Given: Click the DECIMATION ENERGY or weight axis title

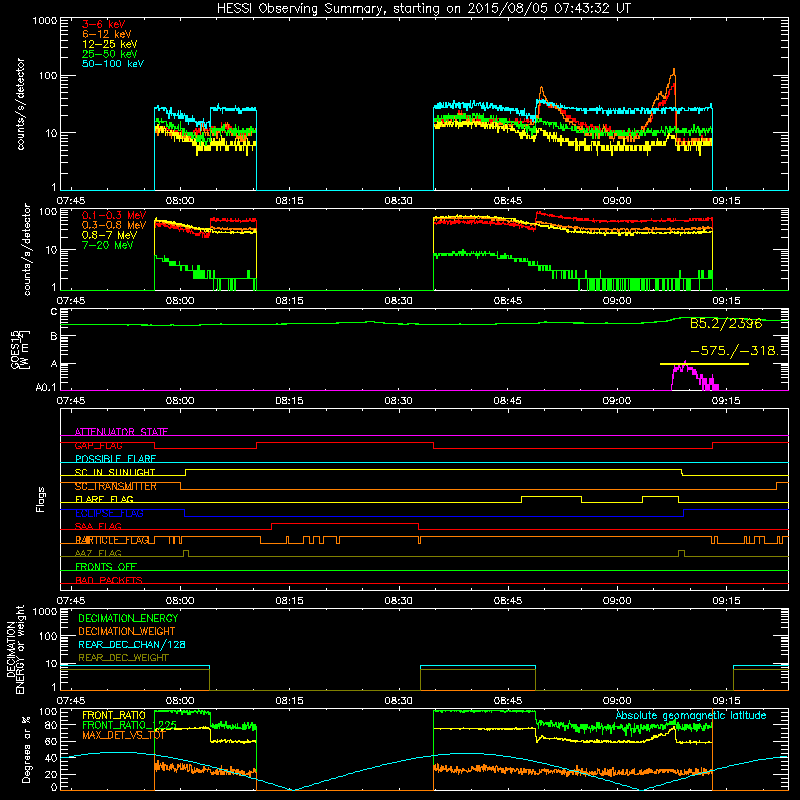Looking at the screenshot, I should [x=15, y=649].
